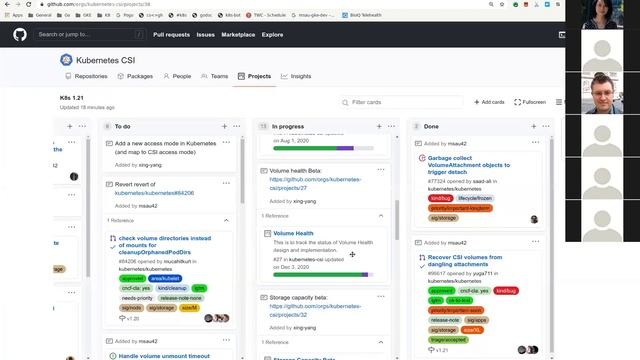This screenshot has height=360, width=640.
Task: Click the Done column scrollbar
Action: [552, 245]
